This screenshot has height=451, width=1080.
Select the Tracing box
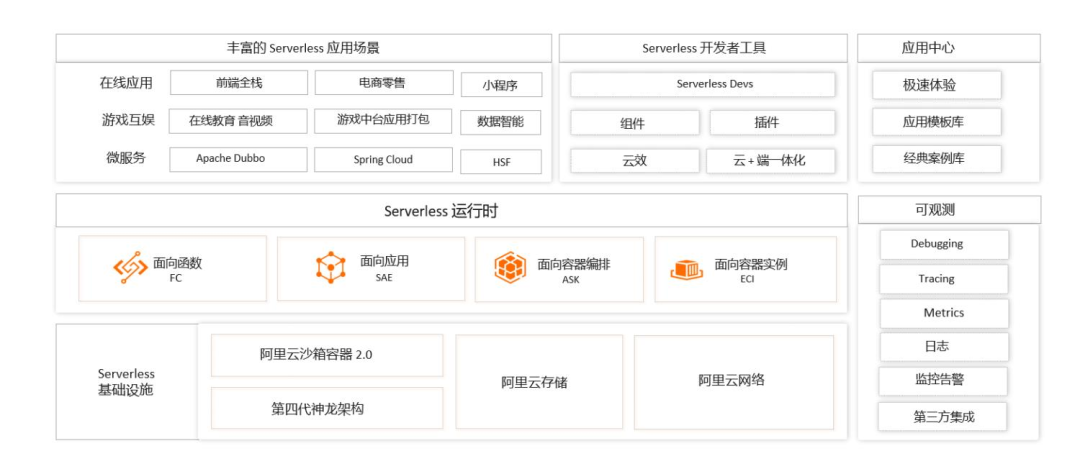[944, 279]
